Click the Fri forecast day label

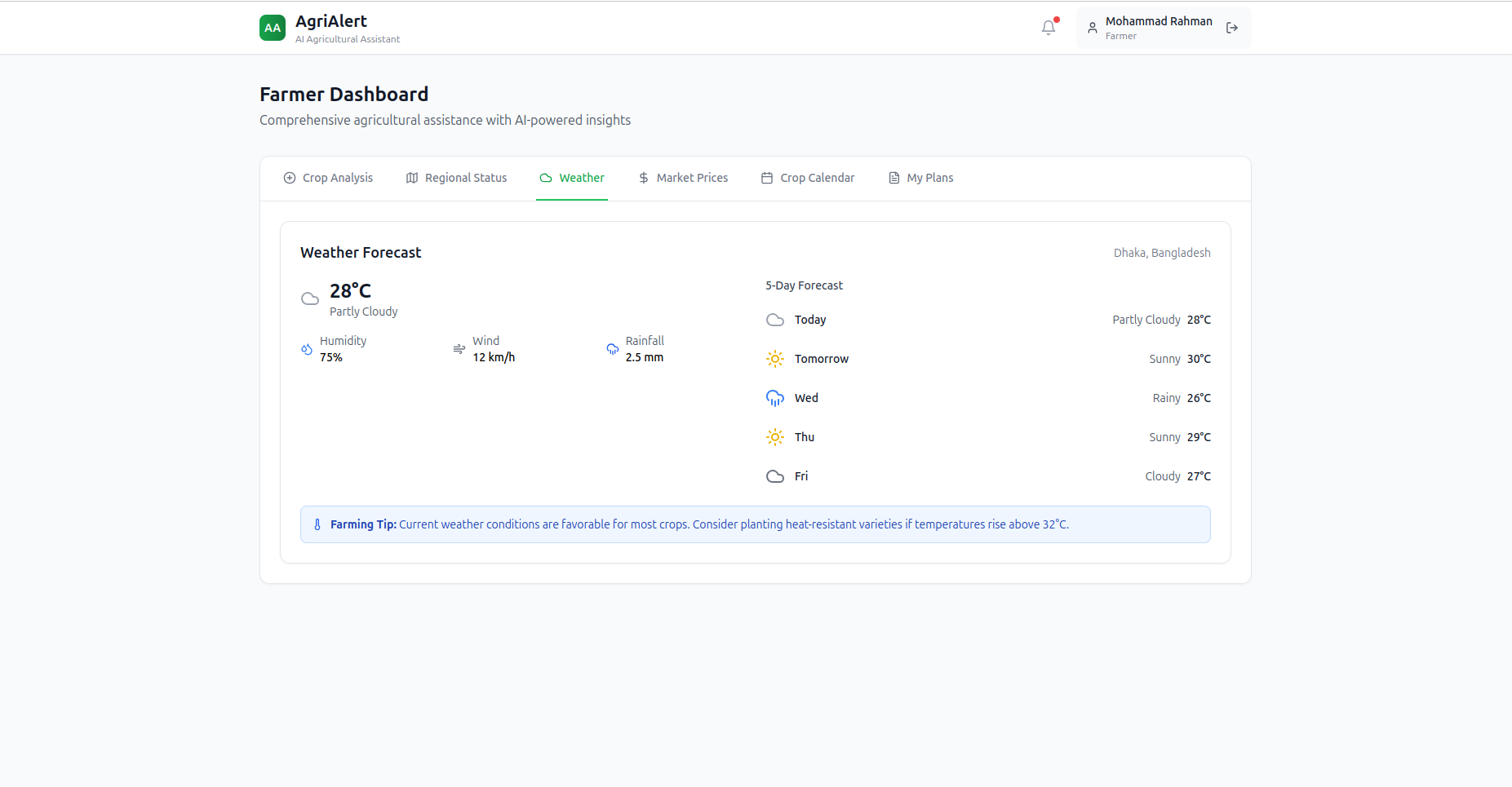click(x=801, y=476)
